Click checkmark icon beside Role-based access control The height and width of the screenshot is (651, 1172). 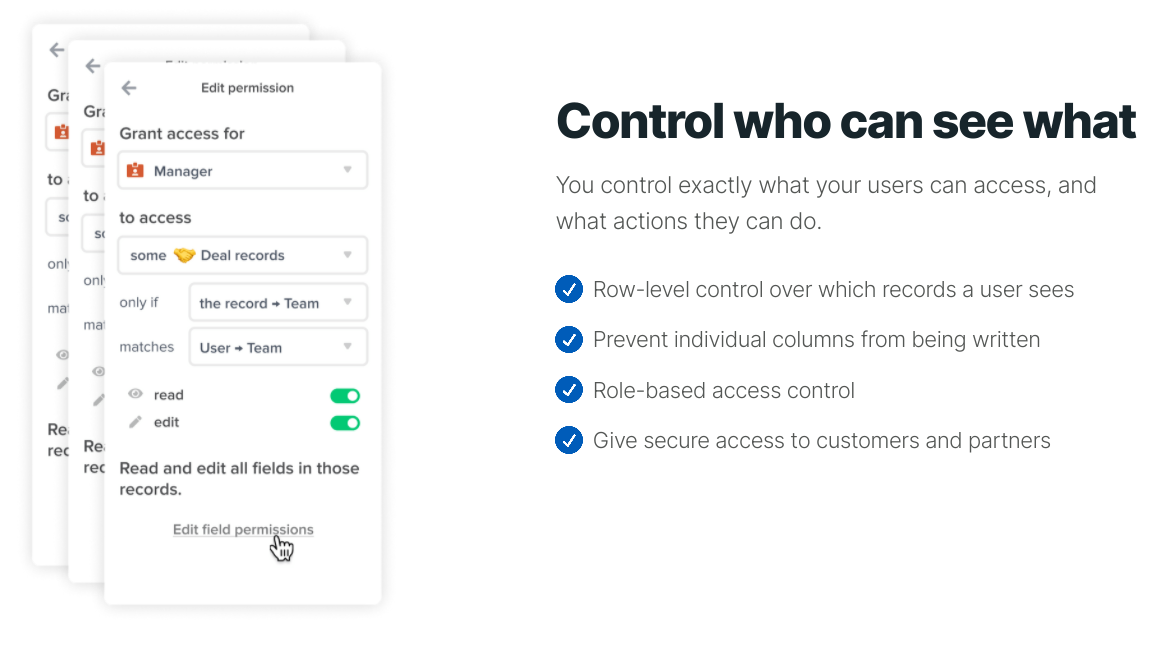tap(569, 389)
